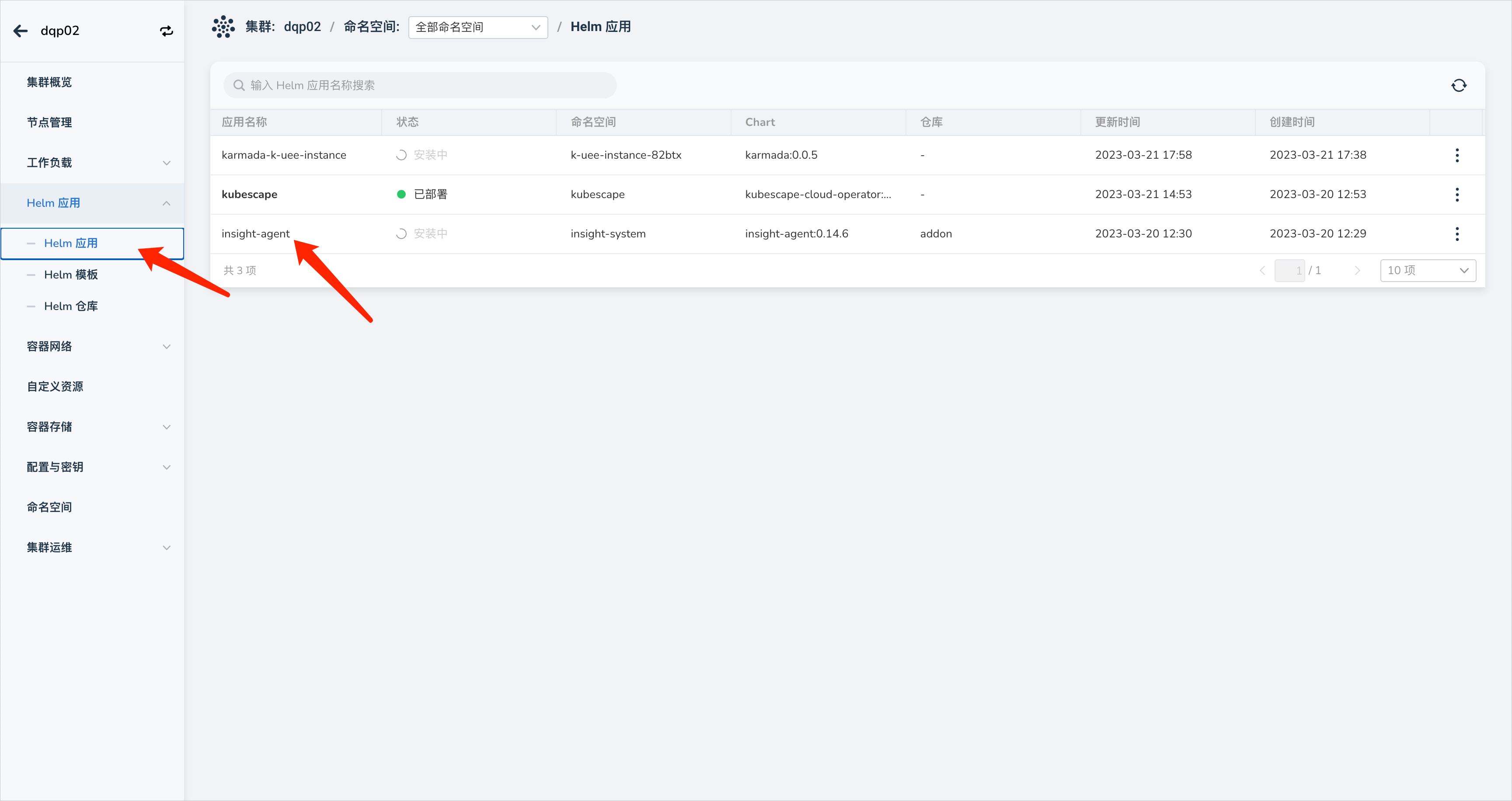The width and height of the screenshot is (1512, 801).
Task: Open 节点管理 in sidebar
Action: point(49,123)
